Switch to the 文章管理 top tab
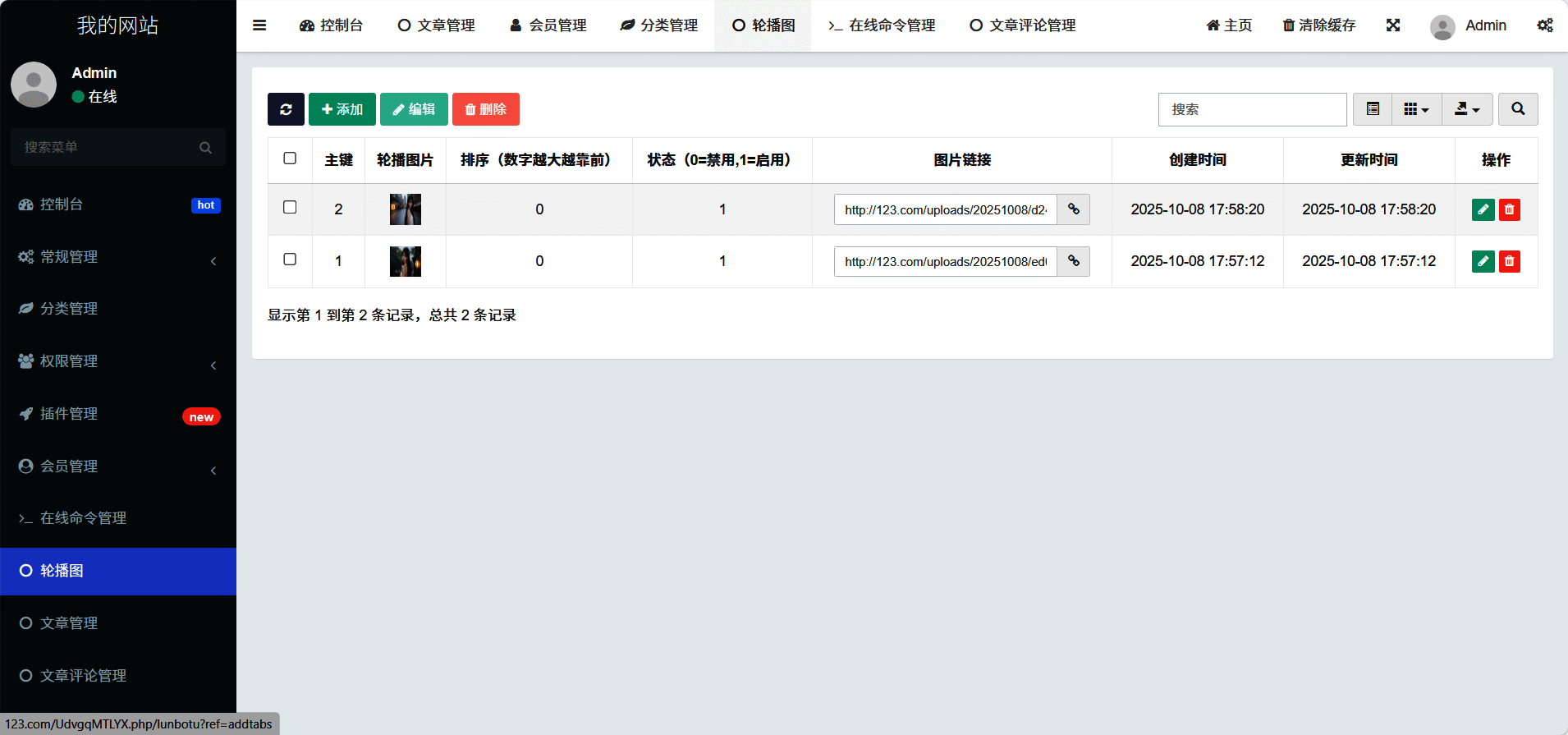This screenshot has width=1568, height=735. pyautogui.click(x=436, y=25)
